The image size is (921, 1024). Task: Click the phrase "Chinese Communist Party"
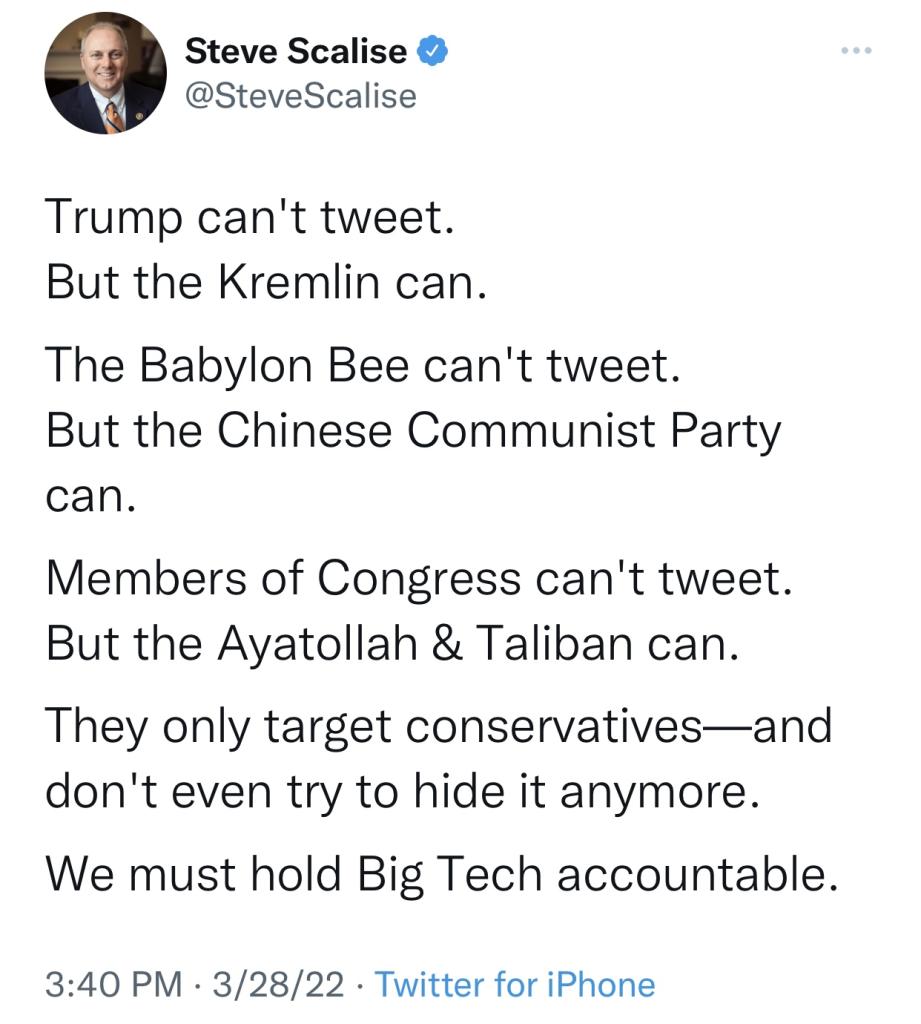click(x=498, y=431)
